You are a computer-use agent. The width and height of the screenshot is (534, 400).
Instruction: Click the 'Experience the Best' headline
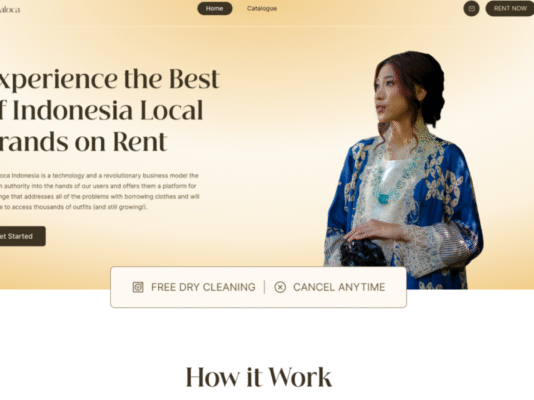(109, 79)
